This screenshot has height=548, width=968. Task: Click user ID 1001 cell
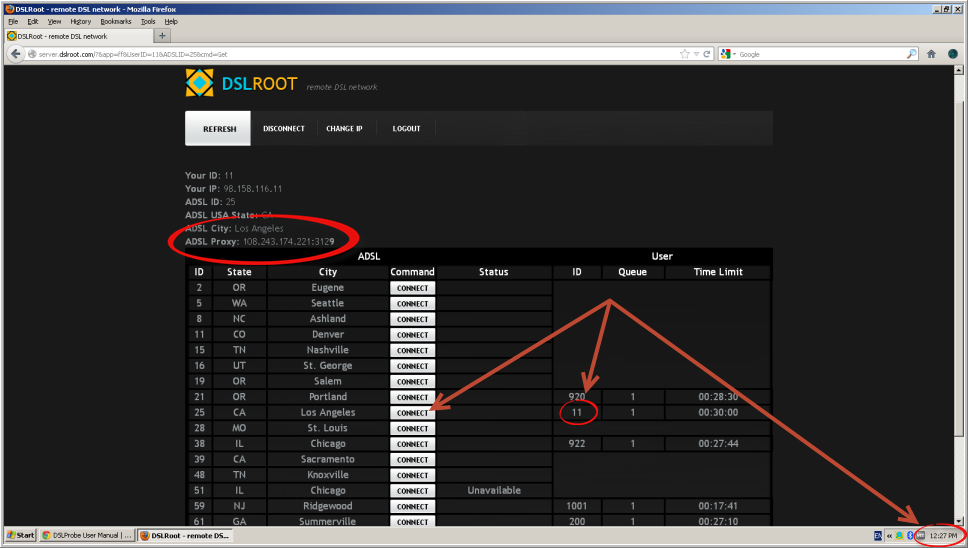[577, 506]
